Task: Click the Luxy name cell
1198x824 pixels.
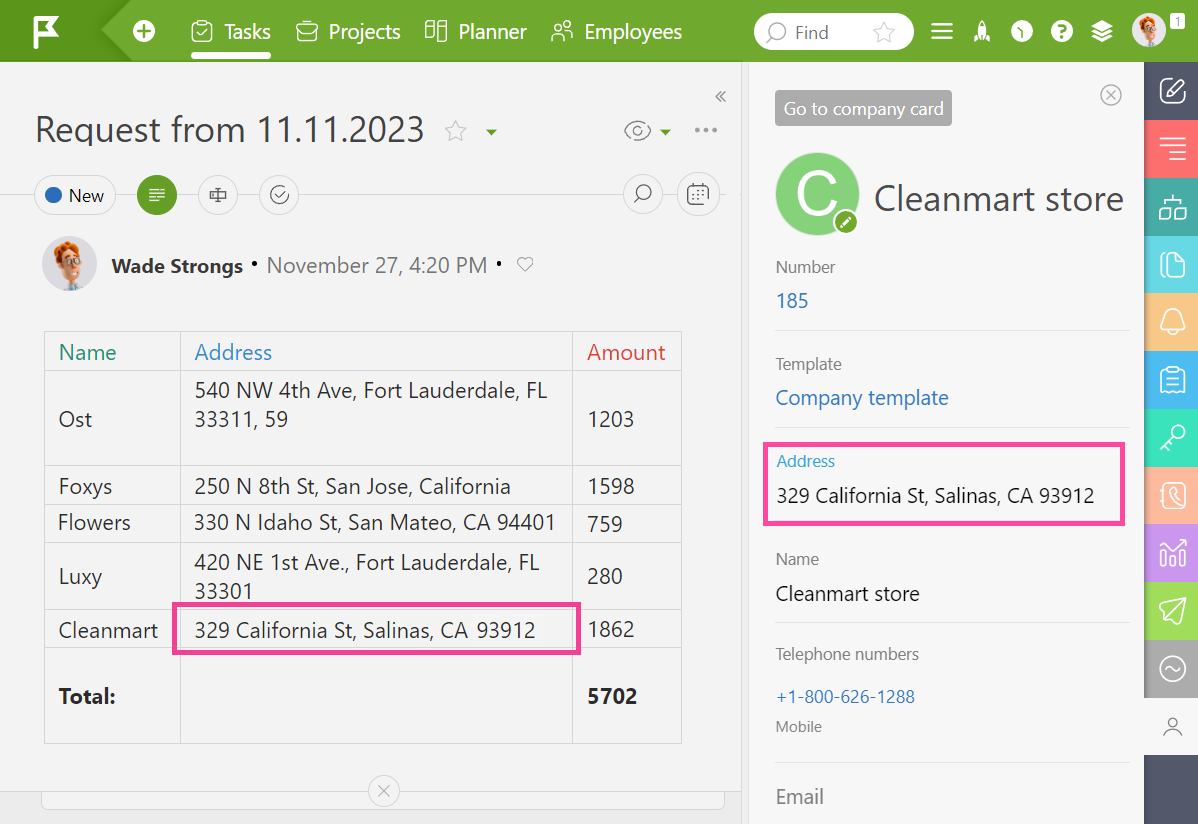Action: (x=112, y=576)
